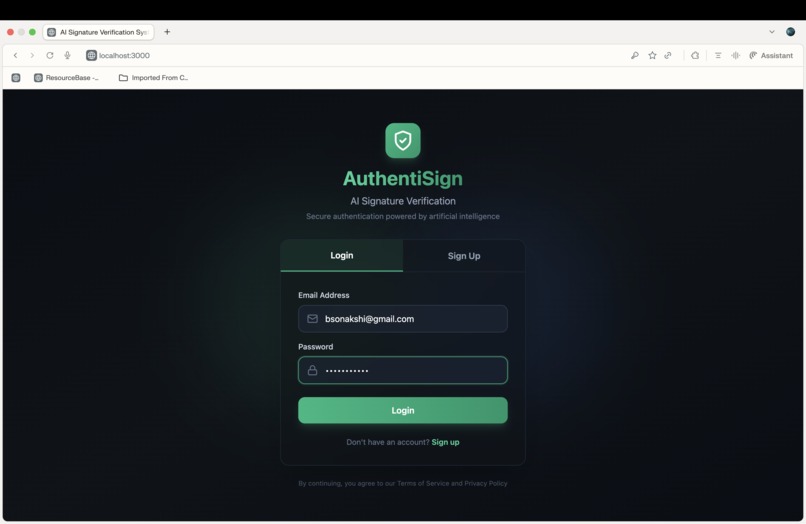Click the 'Secure authentication powered by artificial intelligence' text
Viewport: 806px width, 524px height.
[403, 216]
